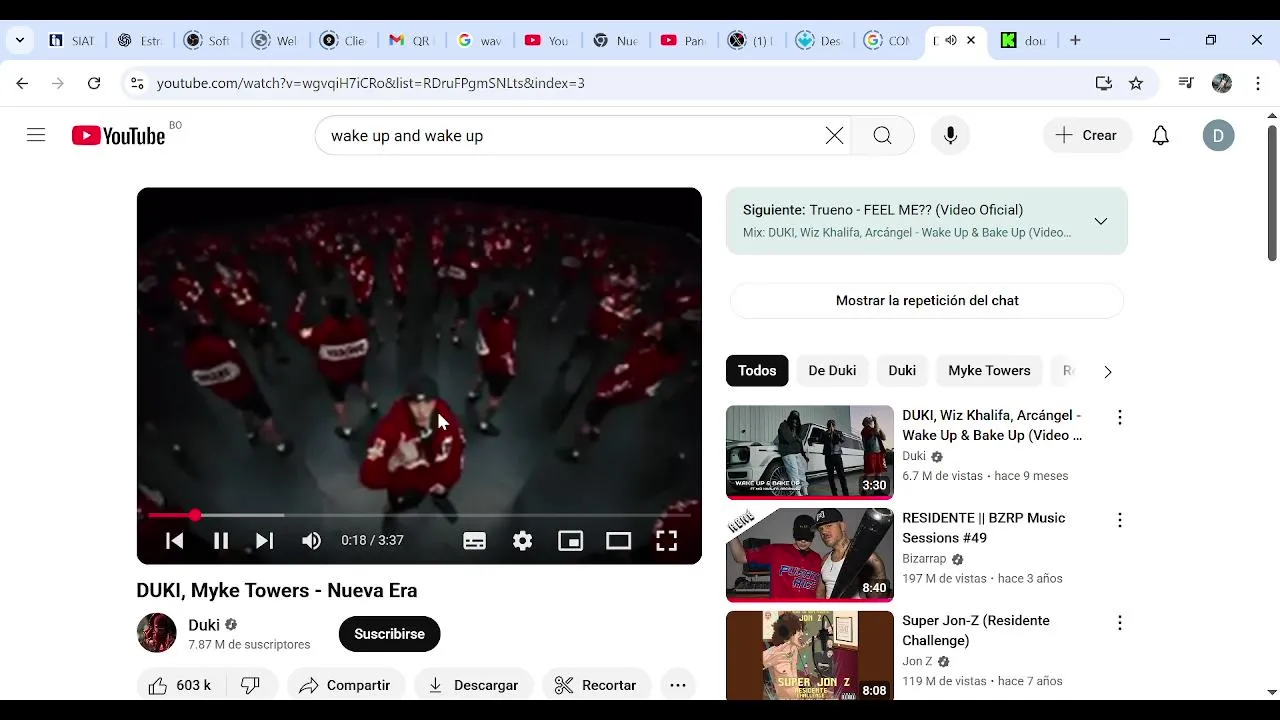Image resolution: width=1280 pixels, height=720 pixels.
Task: Switch to the Gmail QR tab
Action: point(410,40)
